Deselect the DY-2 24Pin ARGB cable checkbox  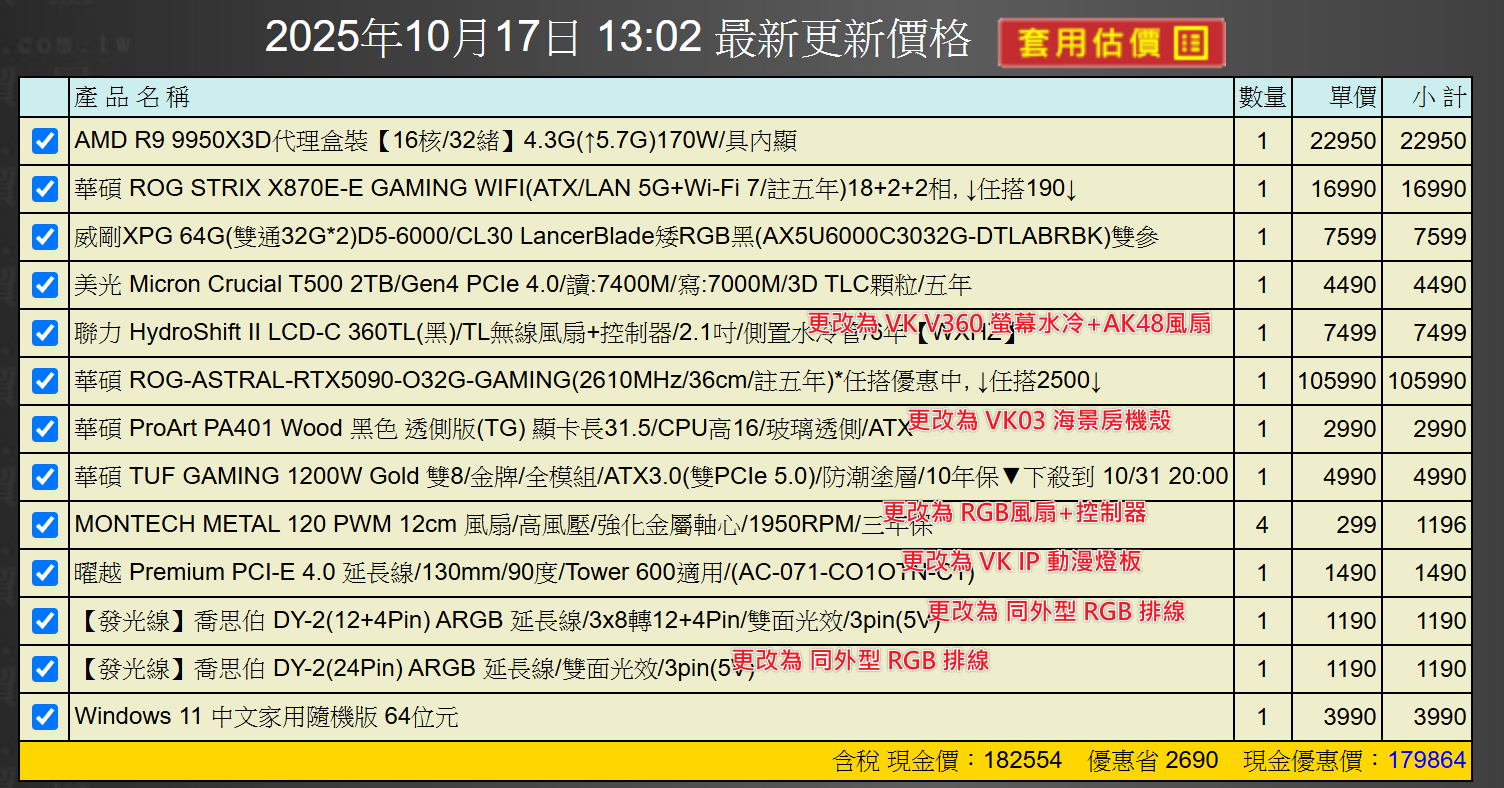coord(45,669)
